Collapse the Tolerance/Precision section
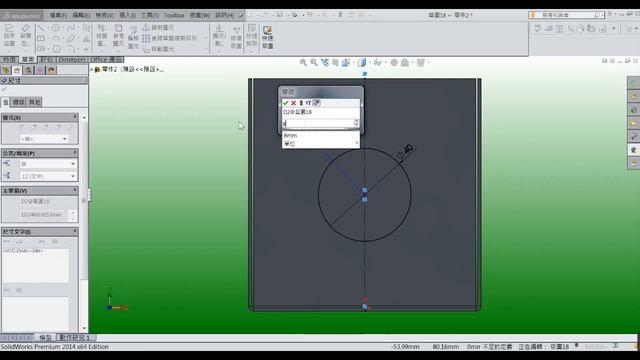The height and width of the screenshot is (360, 640). pos(75,153)
